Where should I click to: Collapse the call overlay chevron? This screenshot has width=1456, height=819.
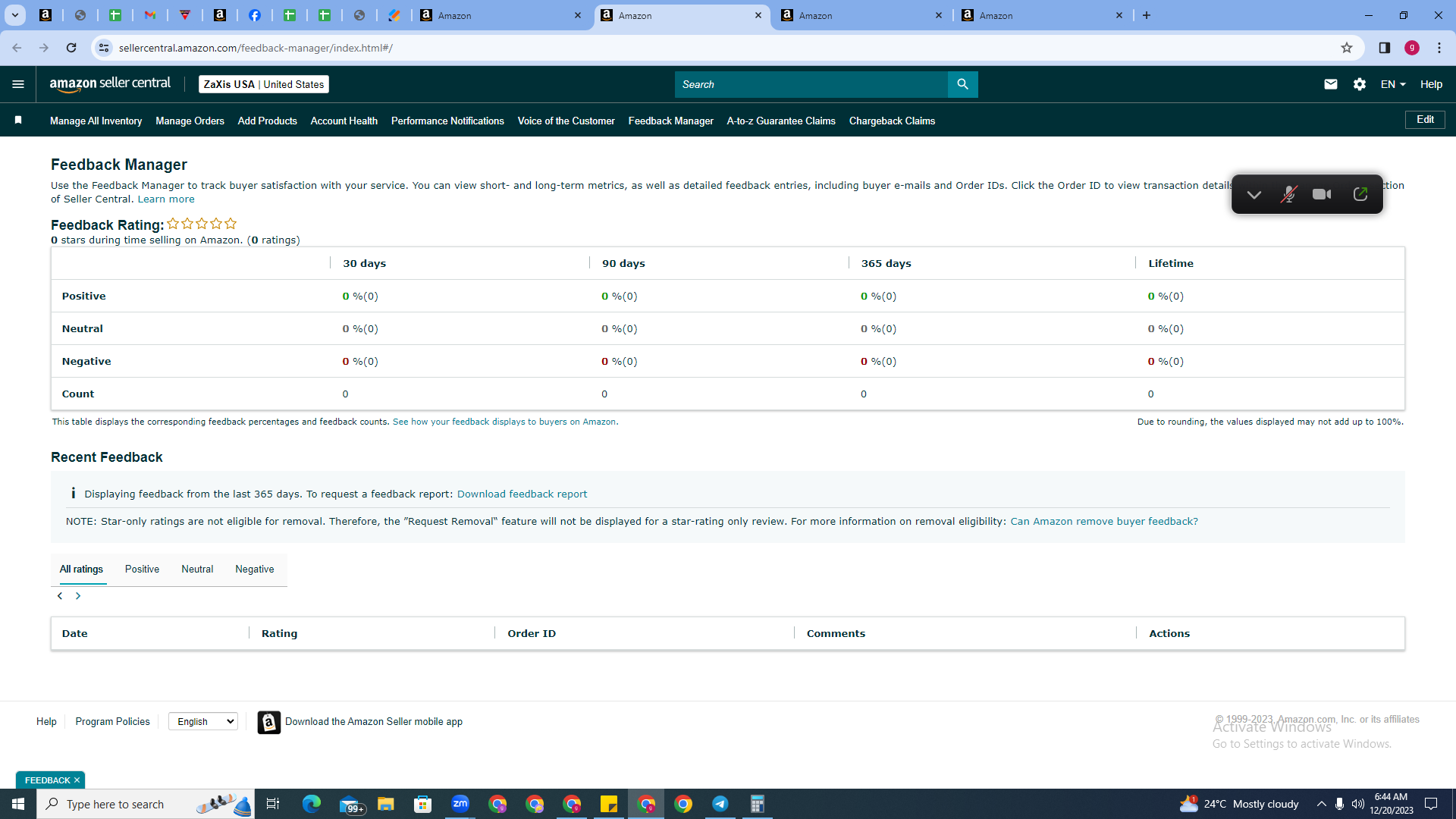click(x=1254, y=194)
